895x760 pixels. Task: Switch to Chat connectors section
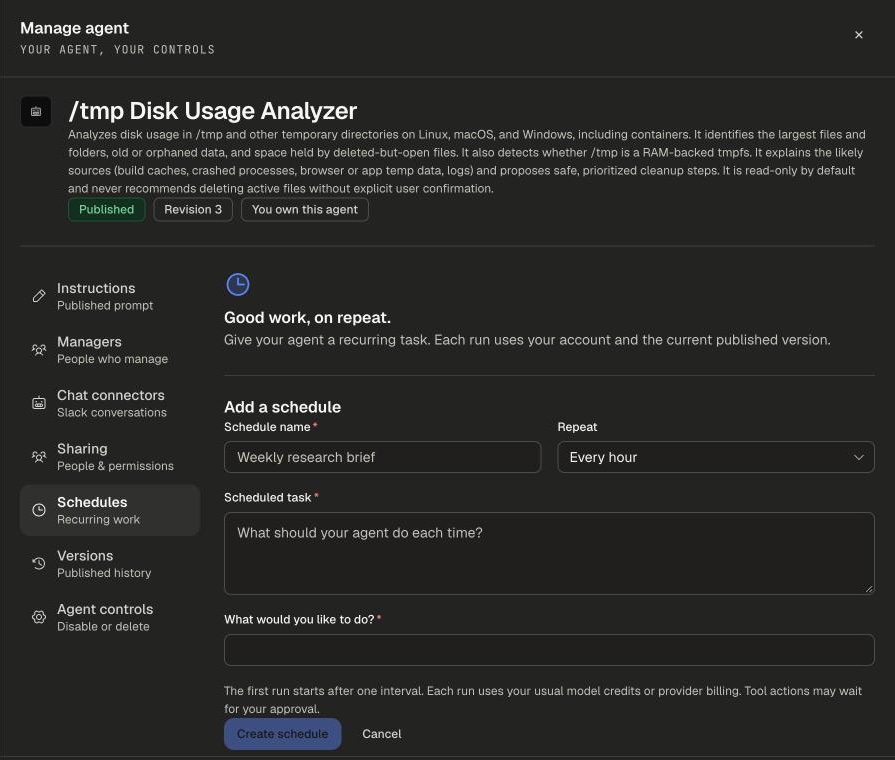click(x=110, y=403)
